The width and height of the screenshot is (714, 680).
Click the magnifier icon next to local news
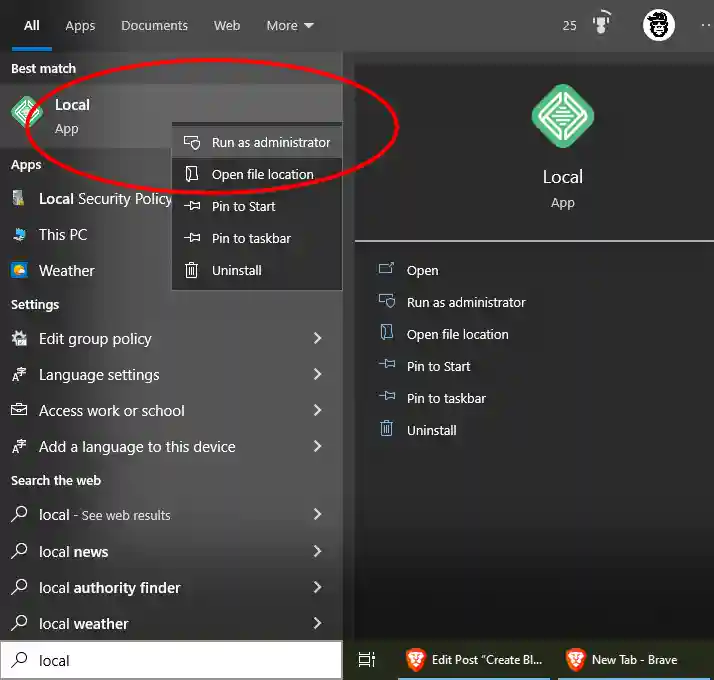tap(19, 551)
